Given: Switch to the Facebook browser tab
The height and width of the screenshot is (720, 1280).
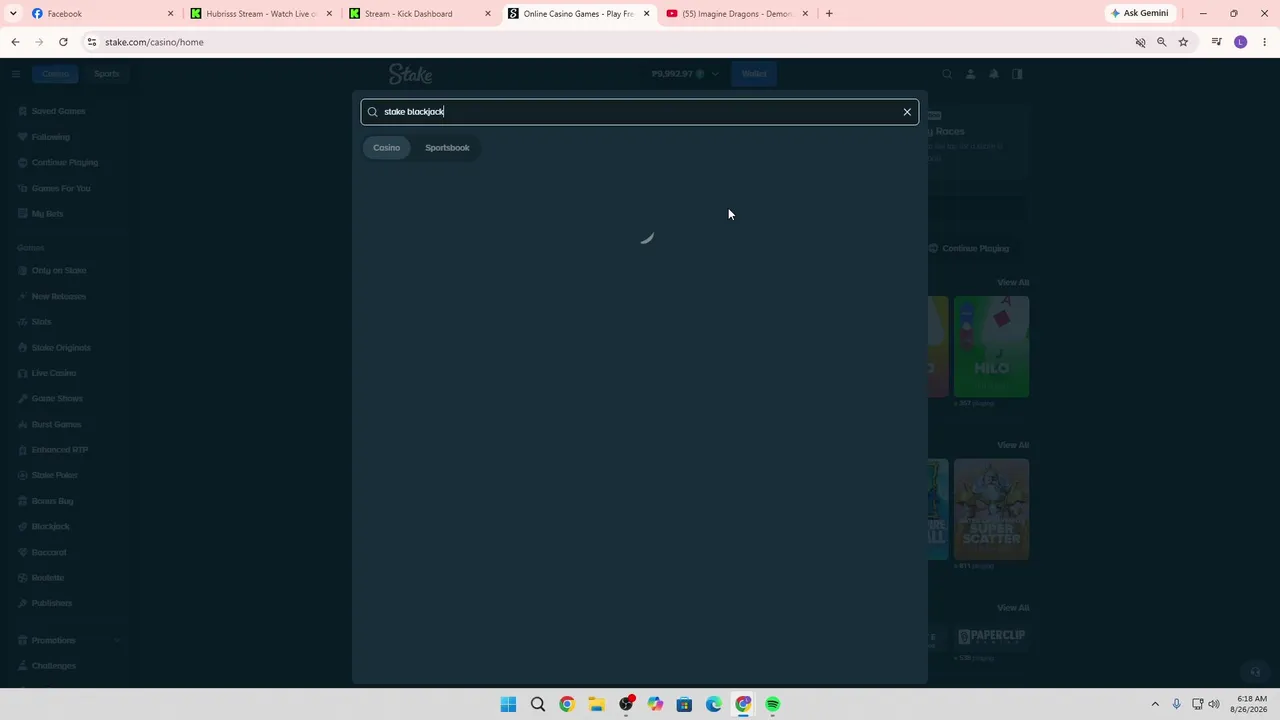Looking at the screenshot, I should tap(103, 14).
